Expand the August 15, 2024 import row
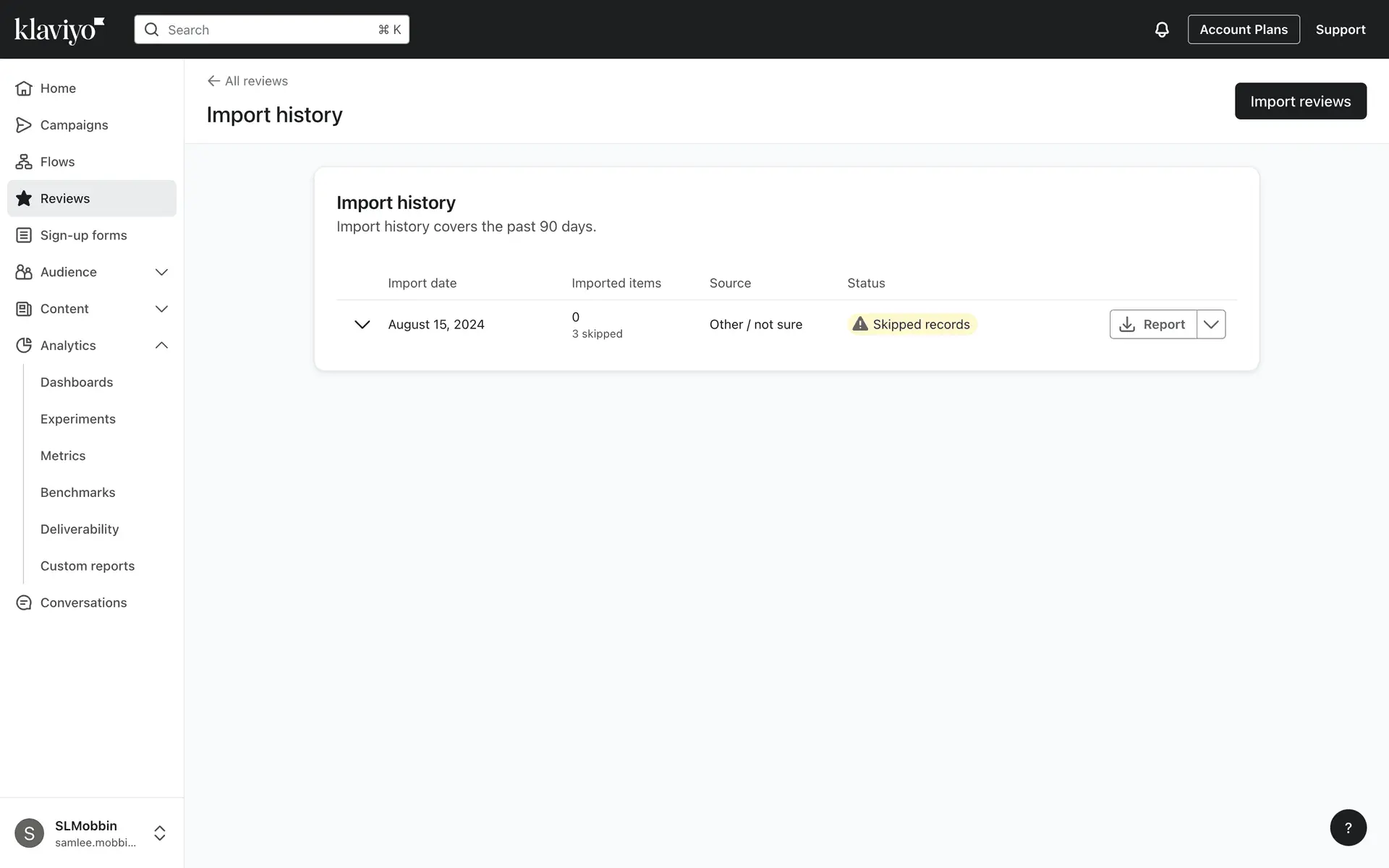The image size is (1389, 868). (362, 325)
